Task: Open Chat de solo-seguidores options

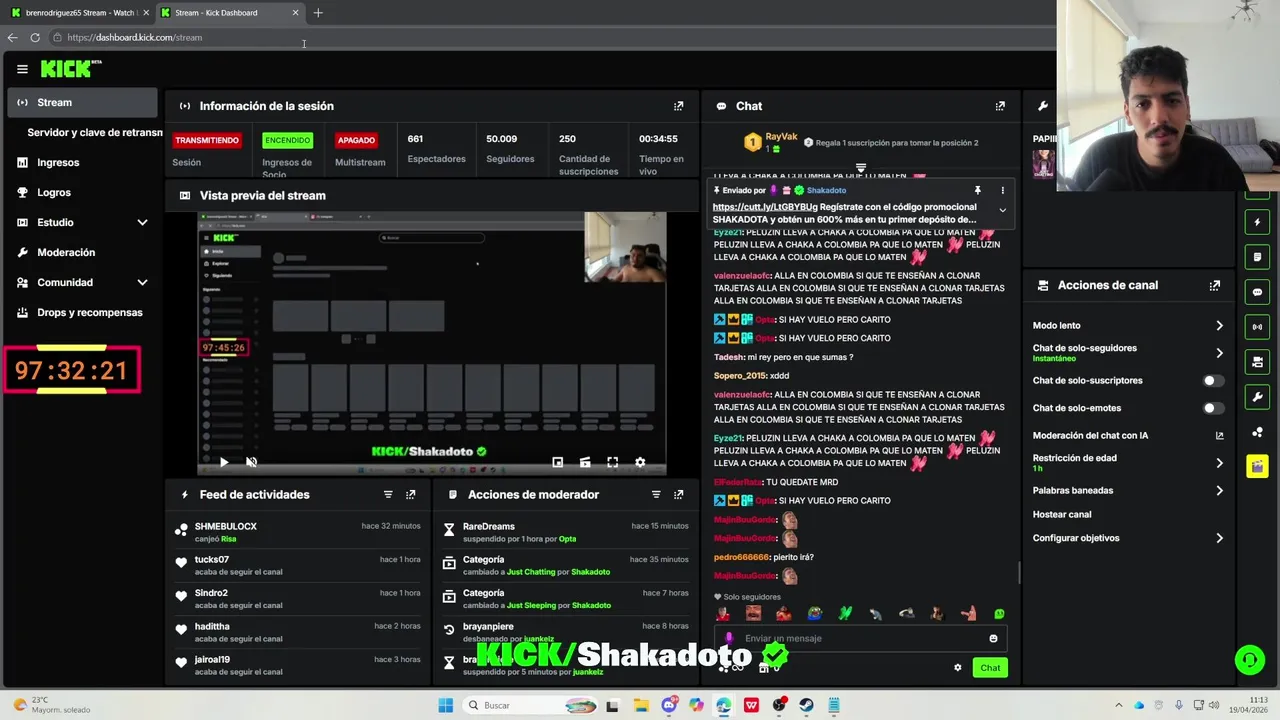Action: pyautogui.click(x=1128, y=352)
